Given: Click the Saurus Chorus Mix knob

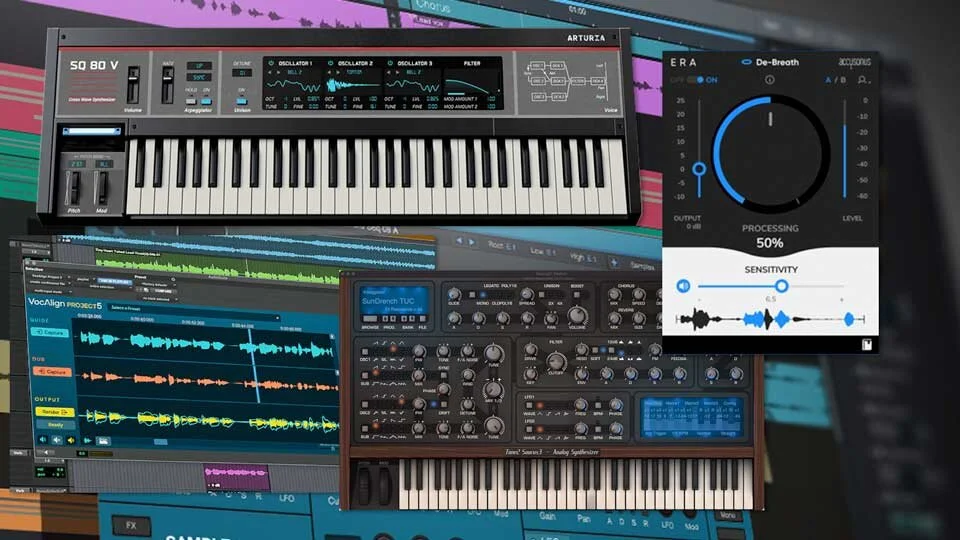Looking at the screenshot, I should (x=613, y=294).
